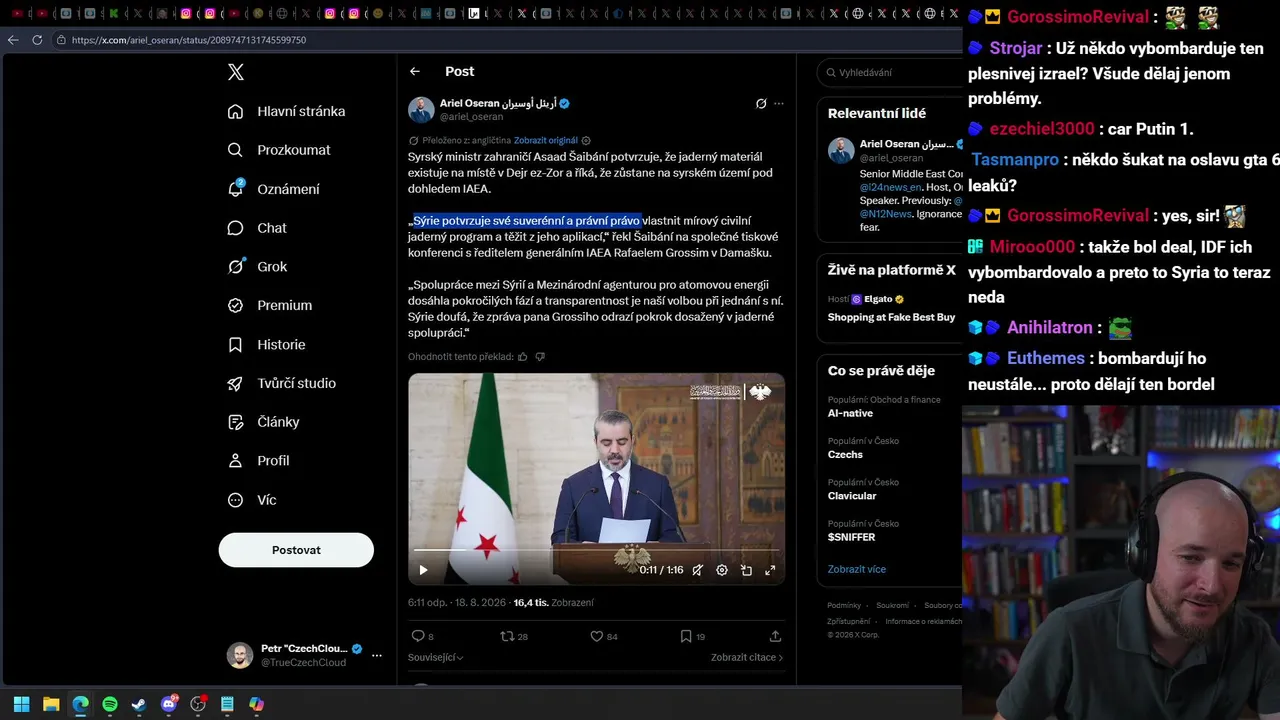1280x720 pixels.
Task: Click the Grok explain icon on post
Action: click(761, 103)
